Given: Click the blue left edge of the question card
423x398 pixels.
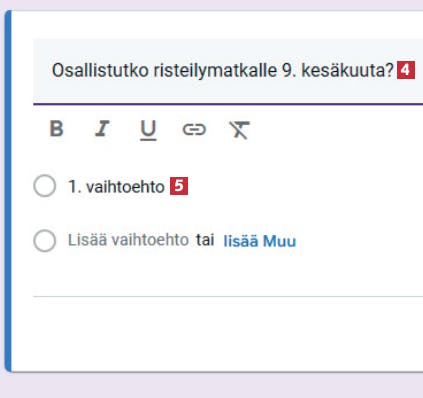Looking at the screenshot, I should [x=8, y=191].
